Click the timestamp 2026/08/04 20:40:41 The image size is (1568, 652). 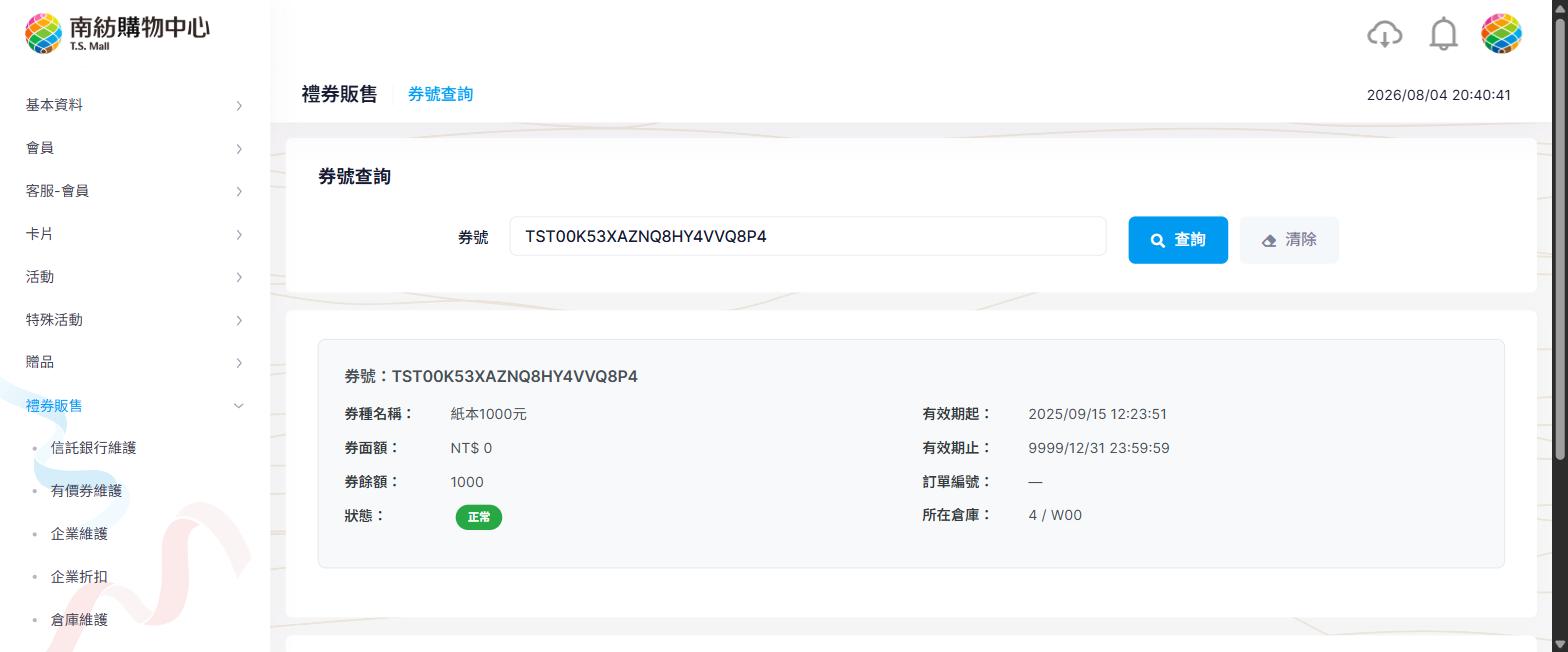tap(1439, 95)
